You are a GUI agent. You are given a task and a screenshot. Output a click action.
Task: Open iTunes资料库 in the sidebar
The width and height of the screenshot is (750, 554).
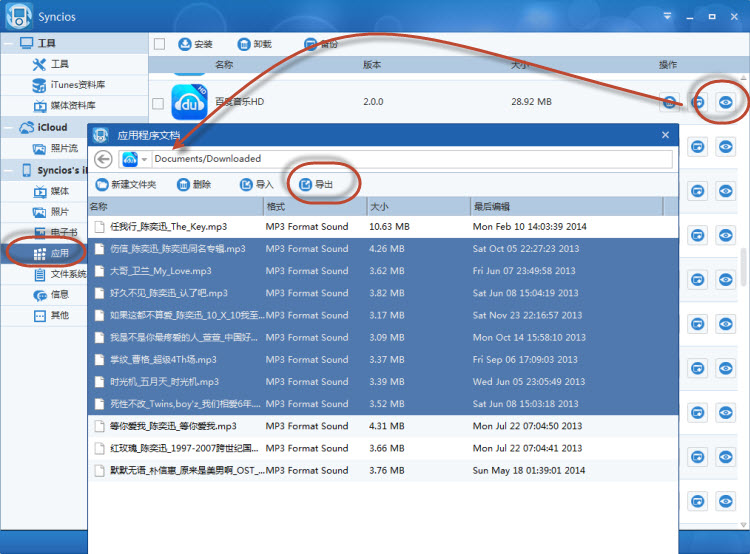pyautogui.click(x=68, y=85)
